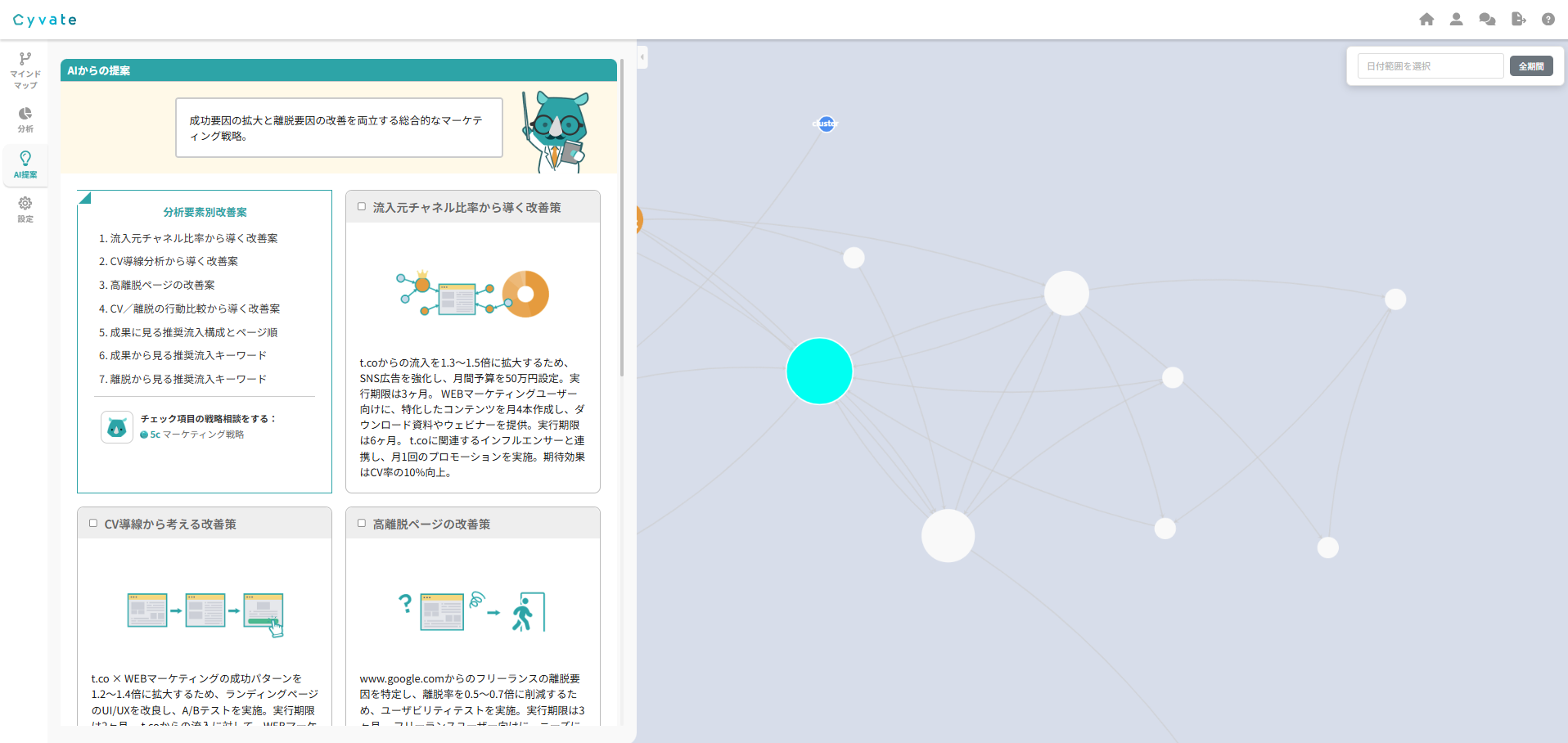Click the 高離脱ページ exit illustration
Screen dimensions: 1568x743
tap(471, 611)
